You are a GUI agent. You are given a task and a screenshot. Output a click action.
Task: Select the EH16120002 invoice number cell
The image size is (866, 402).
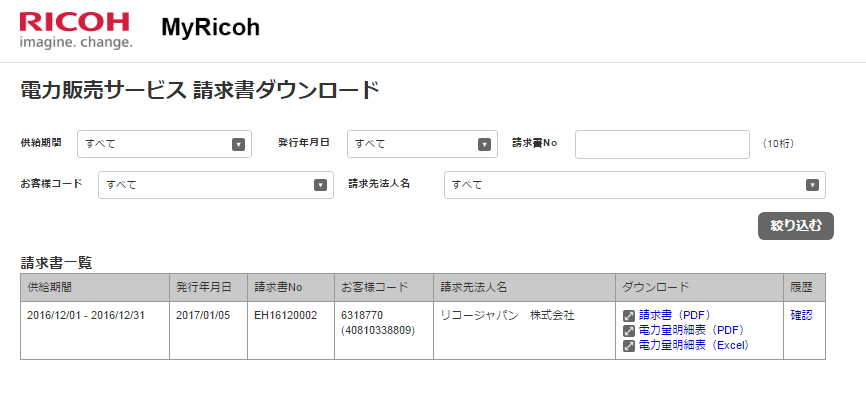(286, 315)
